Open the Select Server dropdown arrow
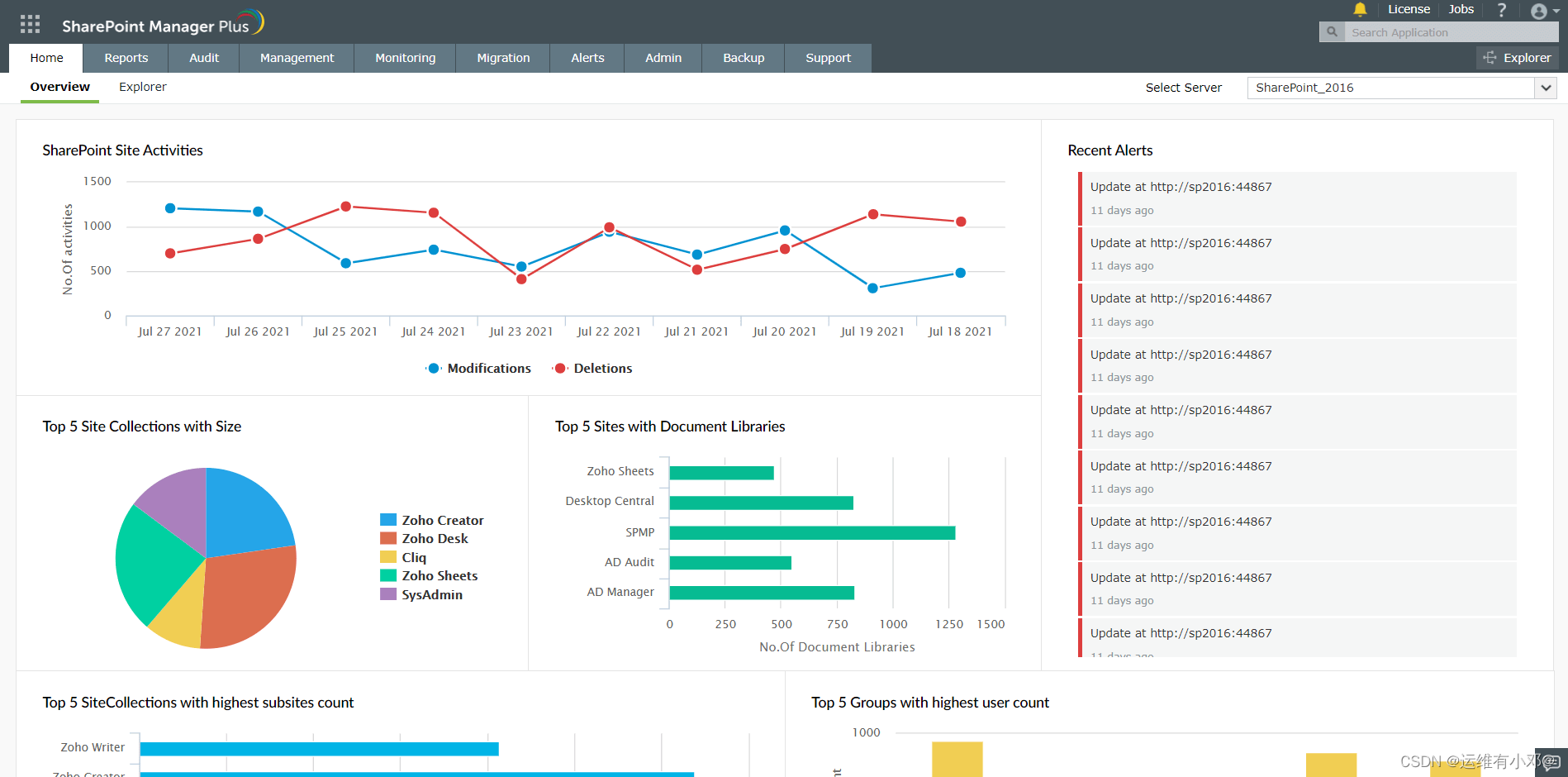The height and width of the screenshot is (777, 1568). tap(1546, 88)
